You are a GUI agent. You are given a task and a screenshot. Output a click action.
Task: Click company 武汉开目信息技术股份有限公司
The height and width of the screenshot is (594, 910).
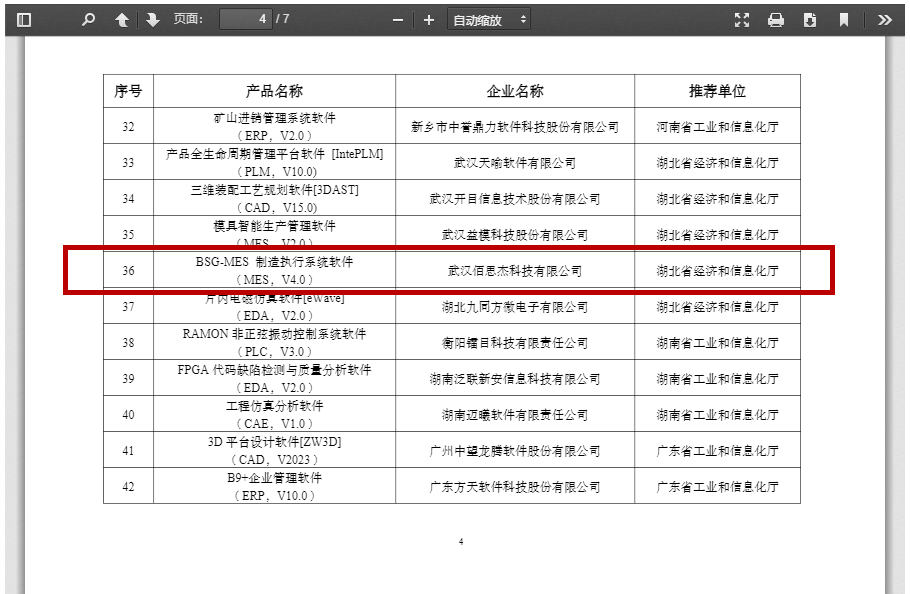515,199
